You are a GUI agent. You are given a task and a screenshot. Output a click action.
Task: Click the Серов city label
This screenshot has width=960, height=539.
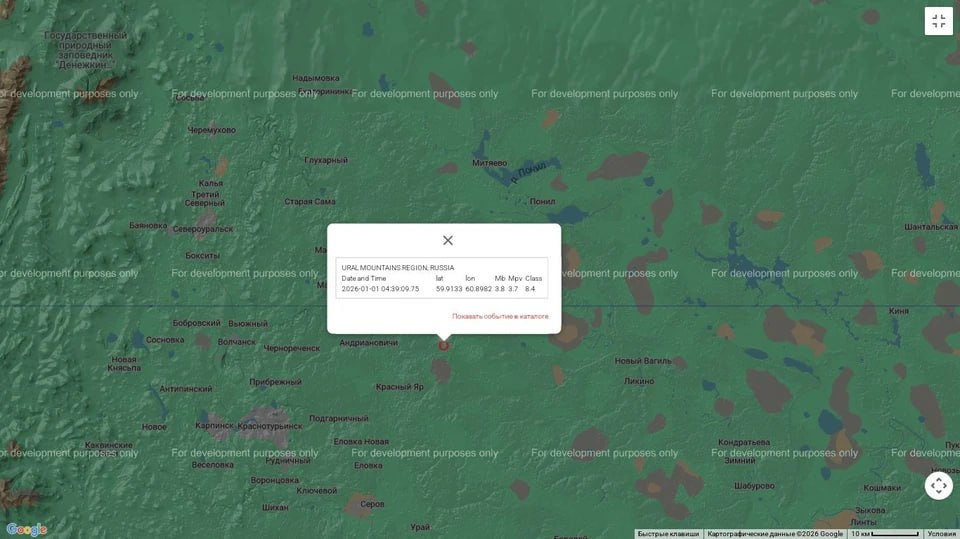[372, 504]
